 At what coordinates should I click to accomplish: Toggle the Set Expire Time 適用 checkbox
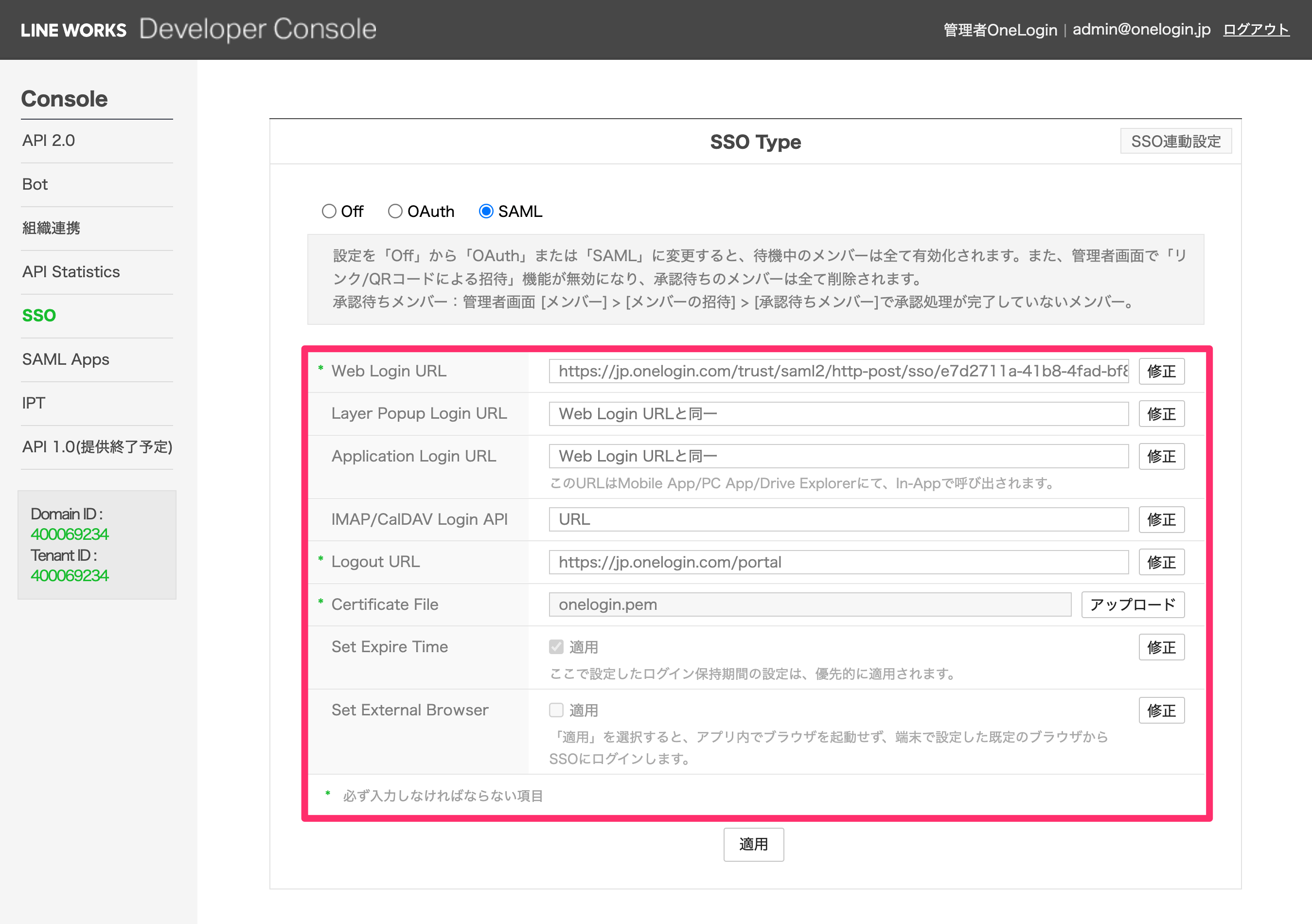(x=556, y=647)
